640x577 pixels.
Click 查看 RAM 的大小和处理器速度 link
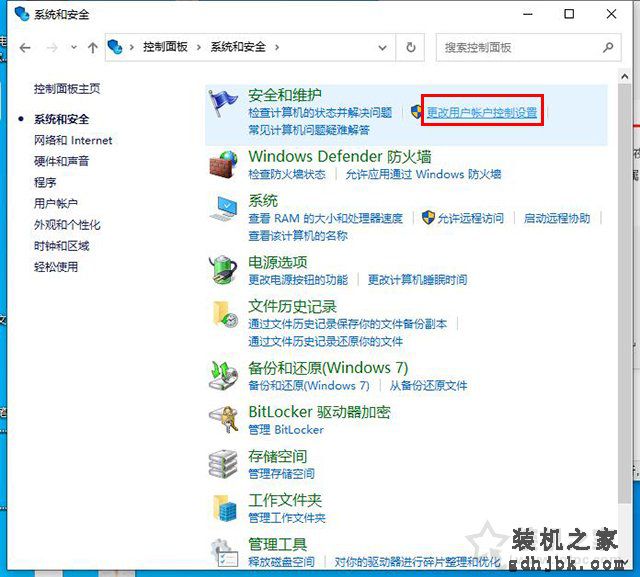pos(325,218)
